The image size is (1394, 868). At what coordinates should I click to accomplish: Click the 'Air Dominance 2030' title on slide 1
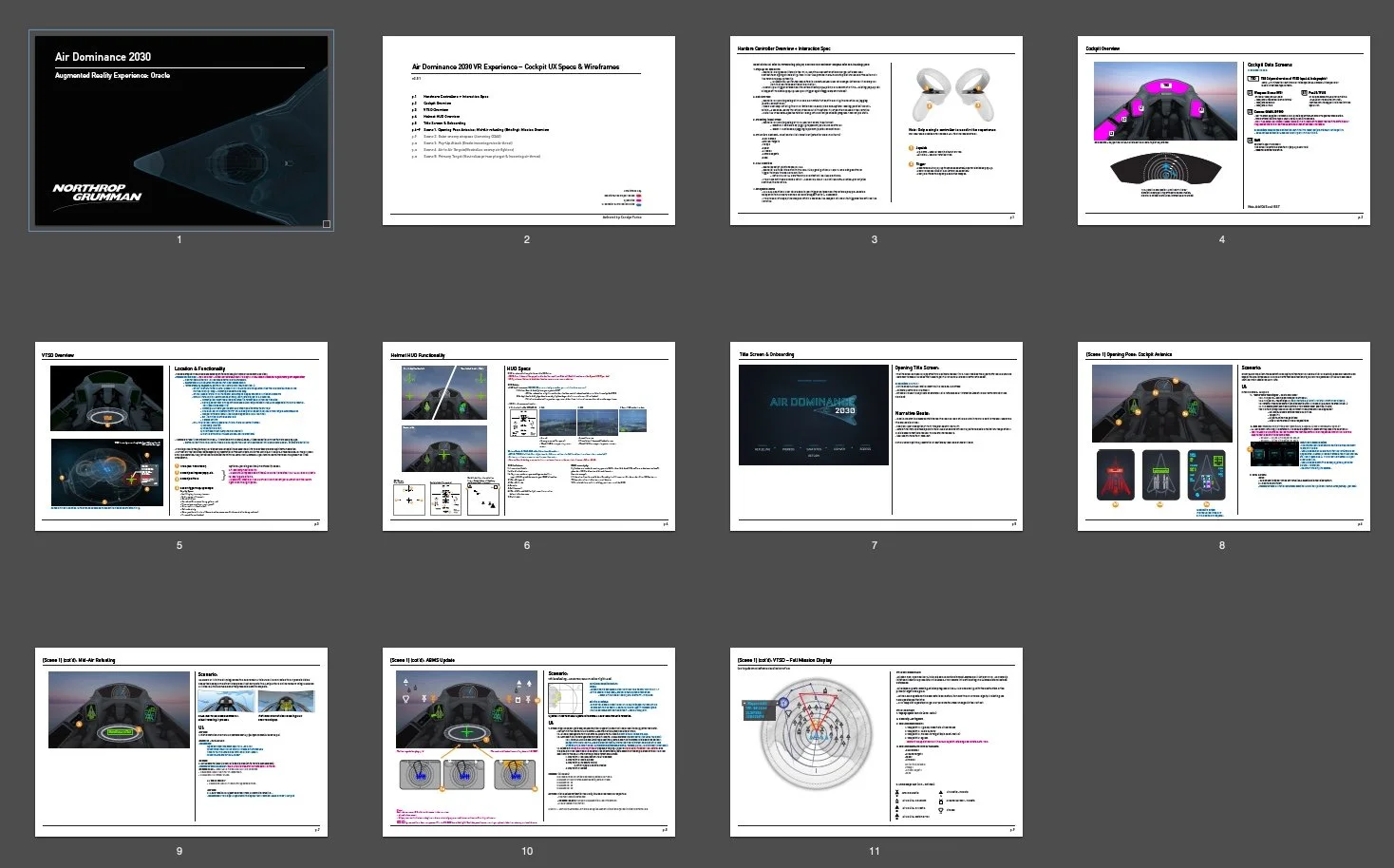click(x=103, y=57)
